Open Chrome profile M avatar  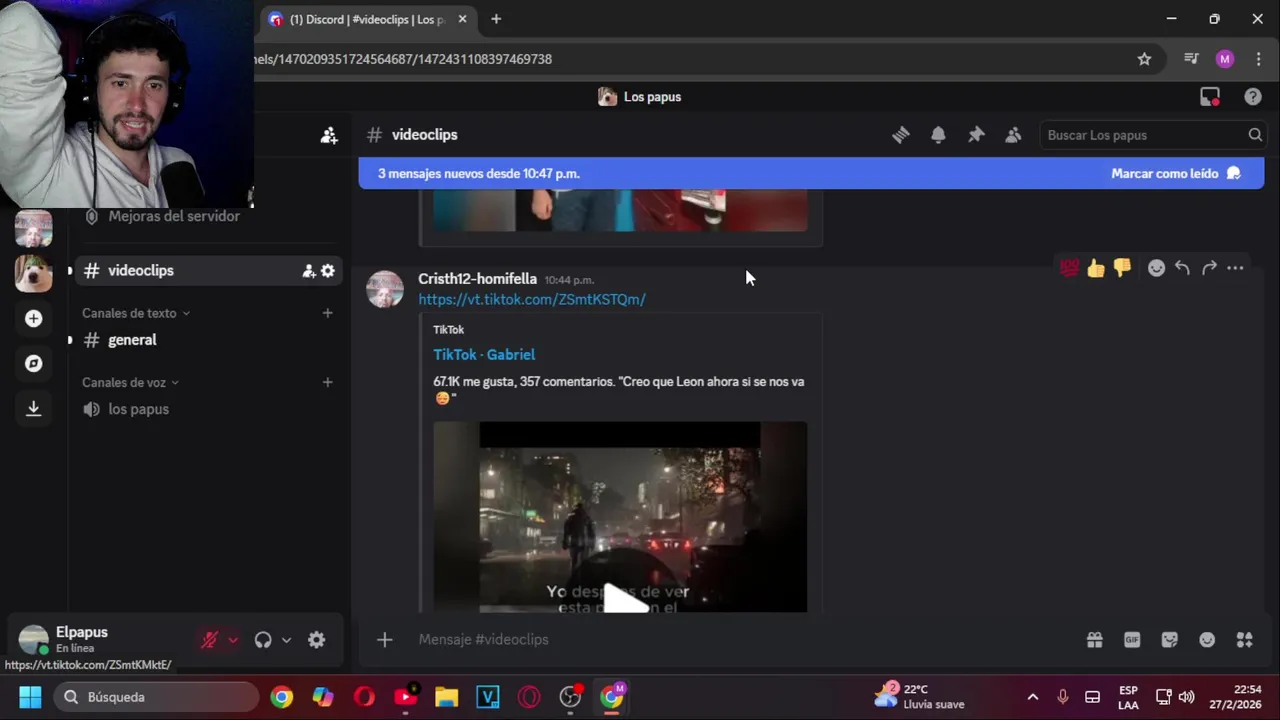[x=1225, y=59]
